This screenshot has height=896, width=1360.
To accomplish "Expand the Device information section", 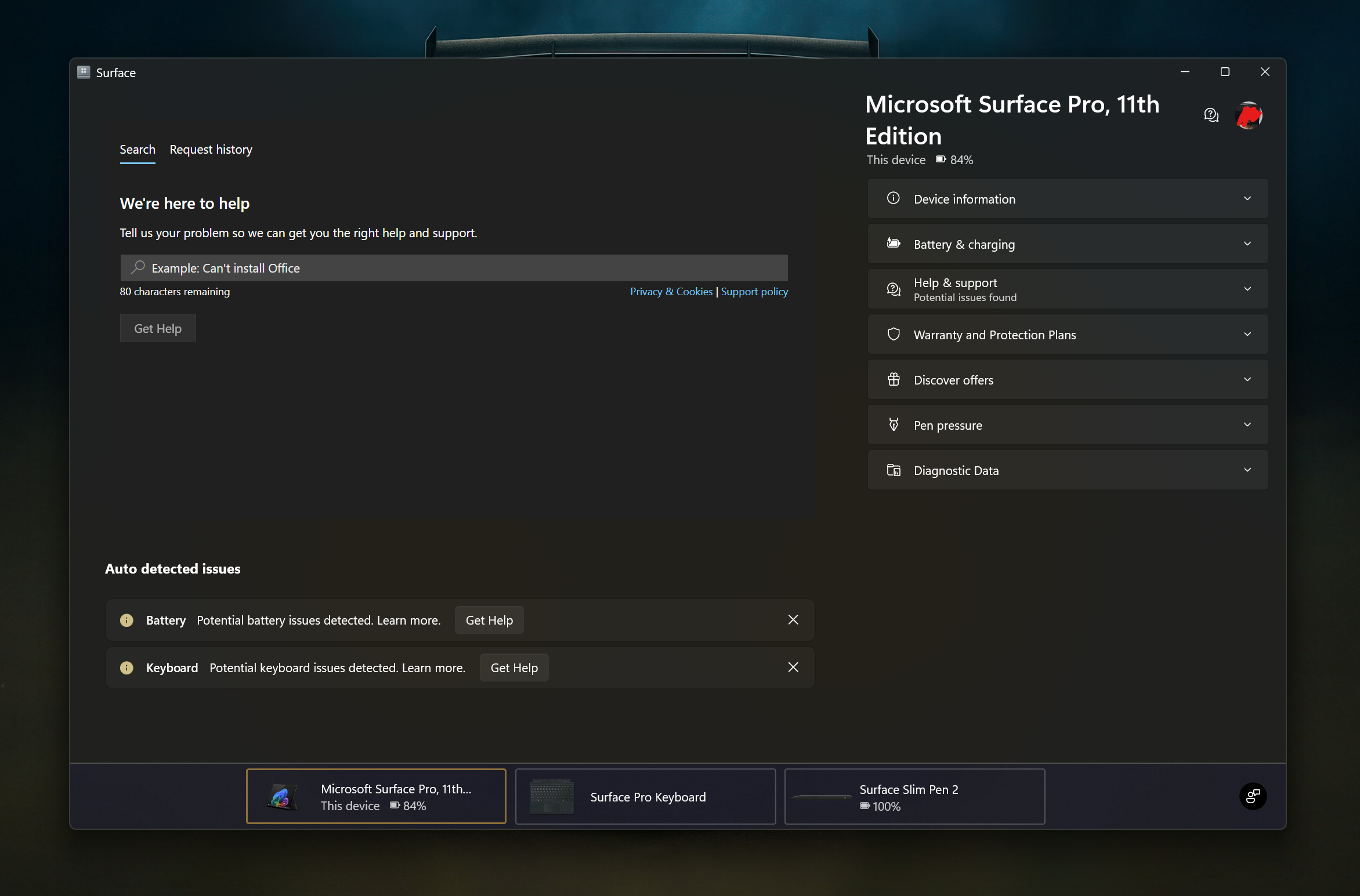I will click(1247, 198).
